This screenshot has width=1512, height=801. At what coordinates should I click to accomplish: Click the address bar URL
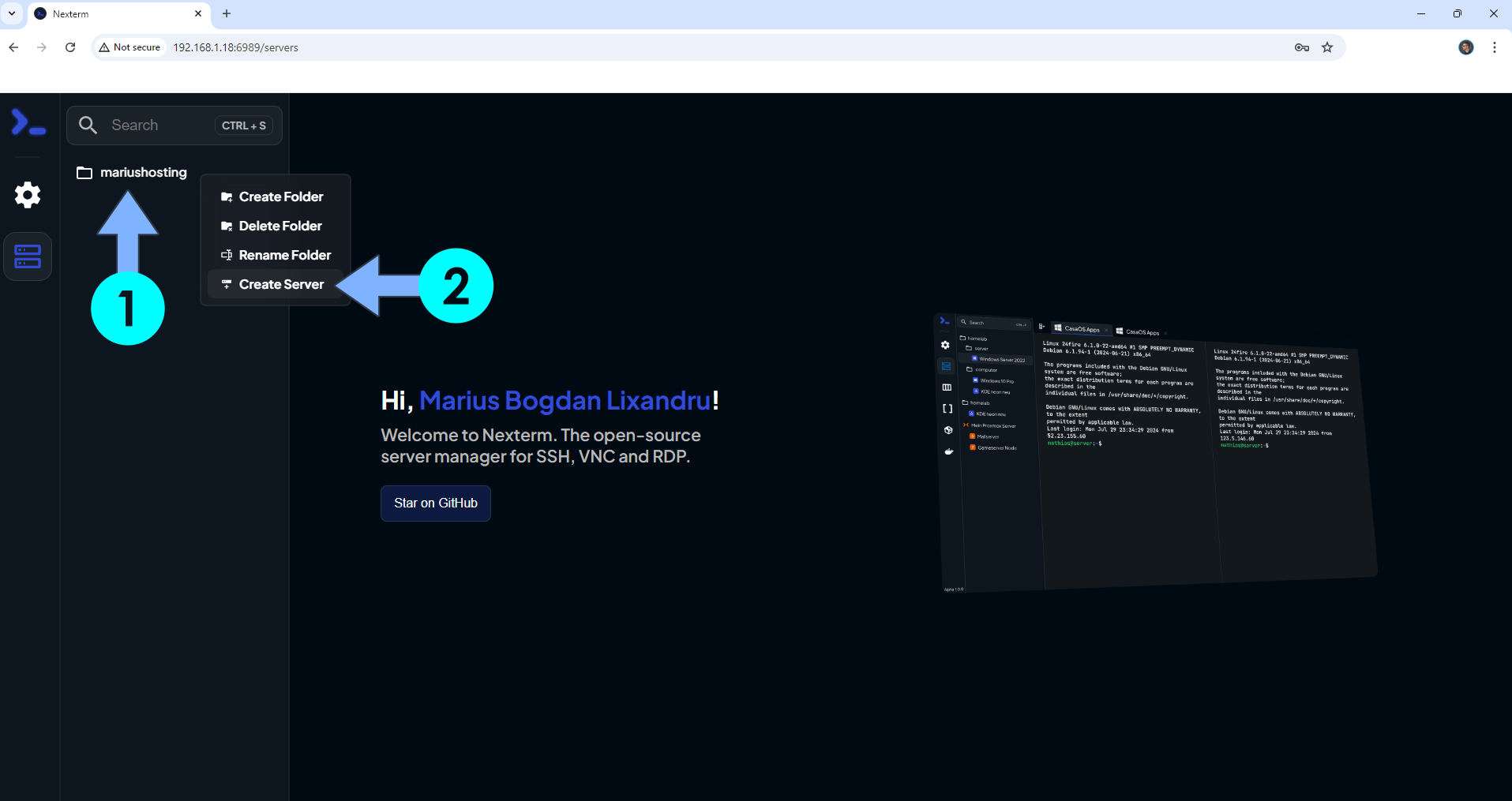click(x=235, y=47)
